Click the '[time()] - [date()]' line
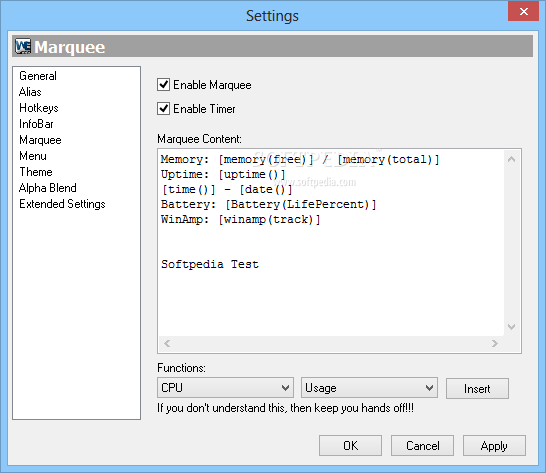Screen dimensions: 546x473 pos(227,189)
